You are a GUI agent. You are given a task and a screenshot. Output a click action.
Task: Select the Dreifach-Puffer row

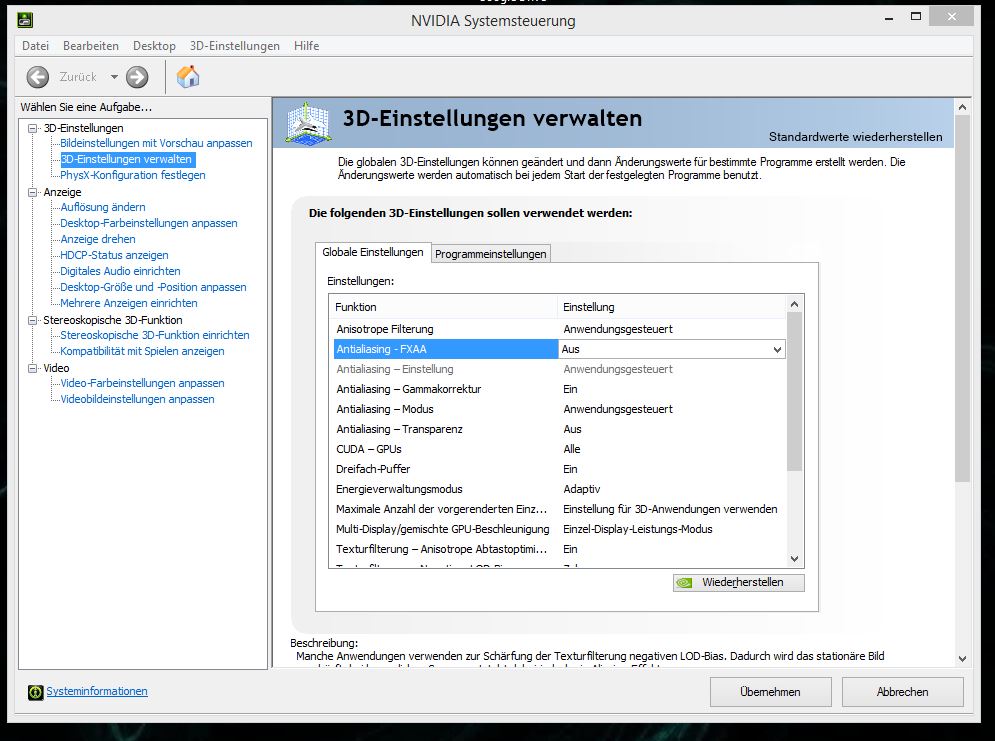[x=559, y=469]
